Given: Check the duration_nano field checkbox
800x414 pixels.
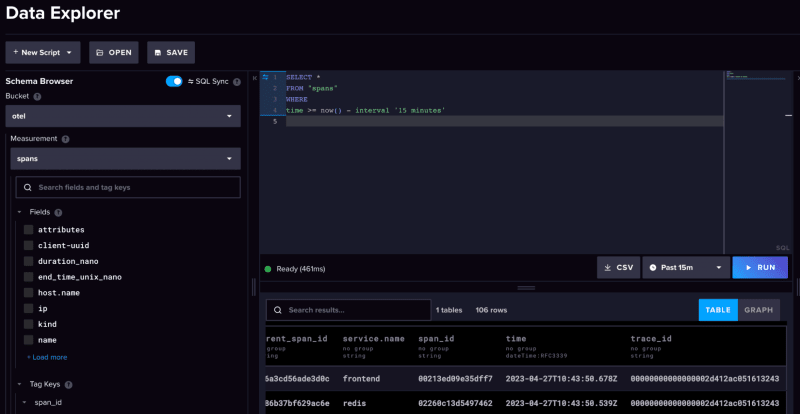Looking at the screenshot, I should pos(29,261).
